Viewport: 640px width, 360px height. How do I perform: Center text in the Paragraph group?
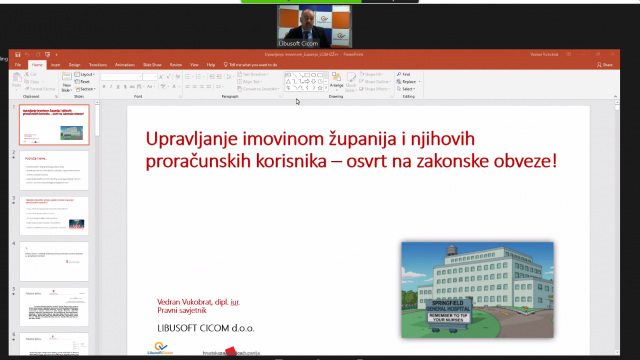[195, 87]
